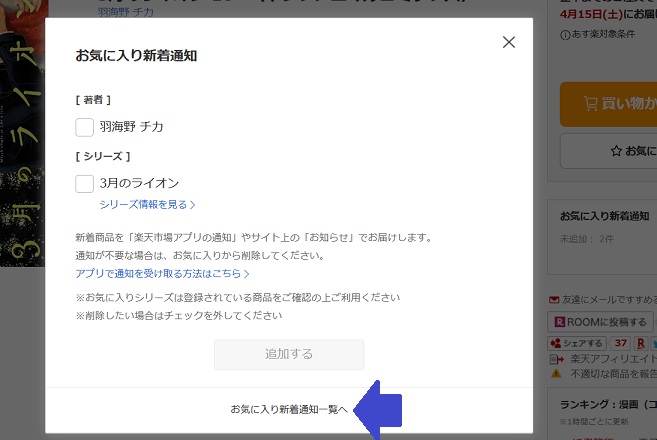This screenshot has width=657, height=440.
Task: Click the 未追加: 2件 text
Action: 587,239
